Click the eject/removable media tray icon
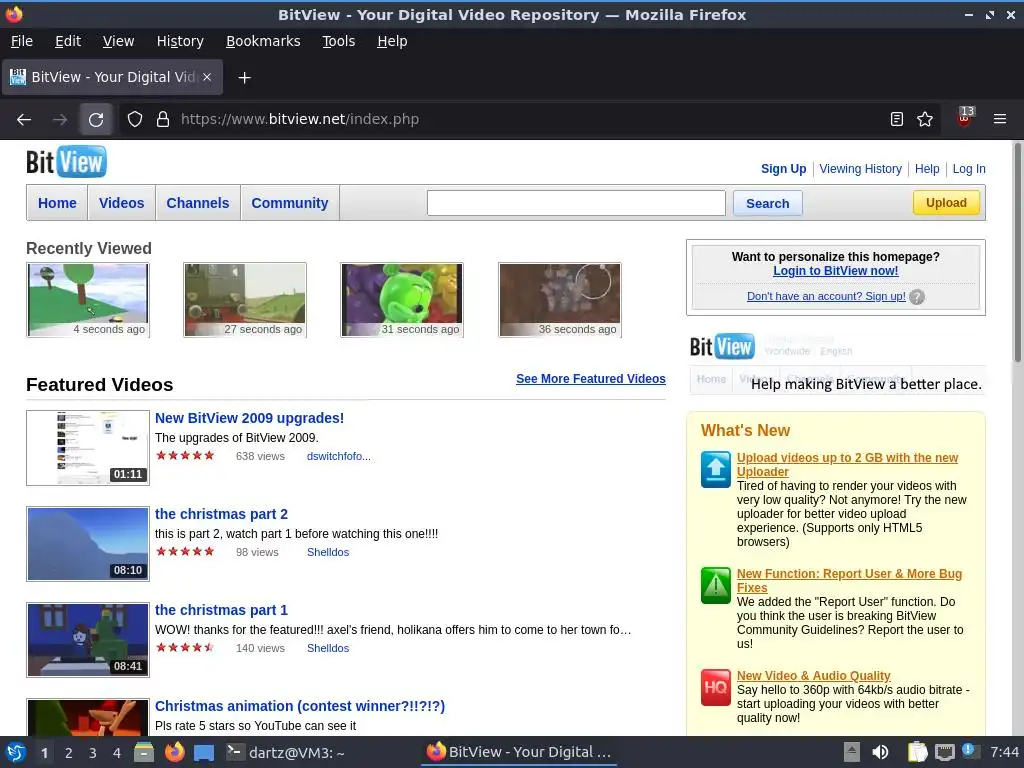 [852, 752]
